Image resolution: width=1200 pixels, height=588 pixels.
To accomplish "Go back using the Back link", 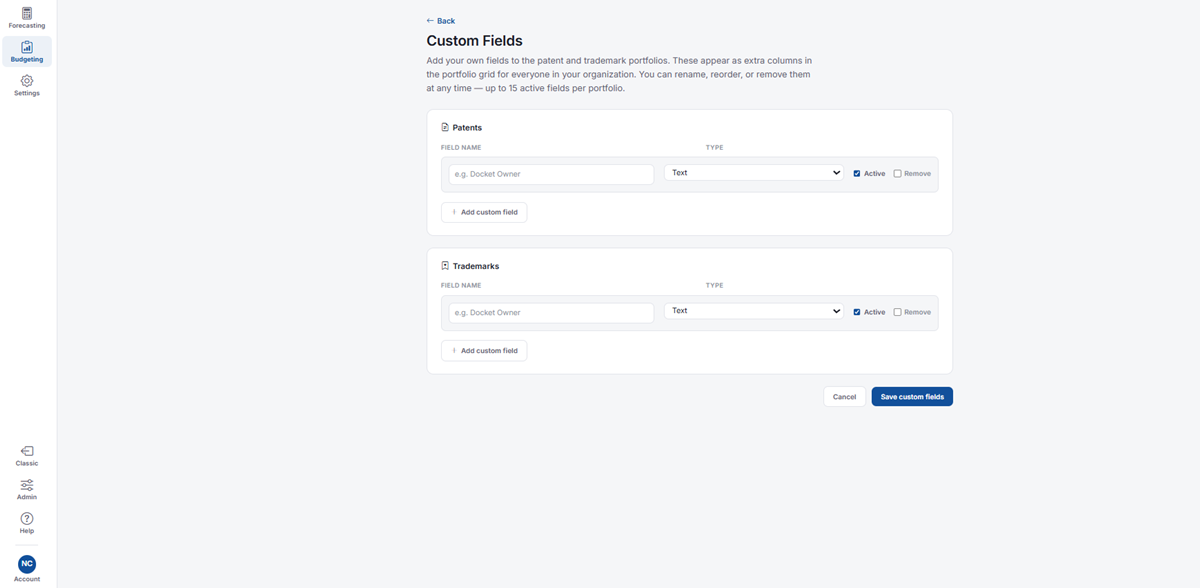I will coord(440,21).
